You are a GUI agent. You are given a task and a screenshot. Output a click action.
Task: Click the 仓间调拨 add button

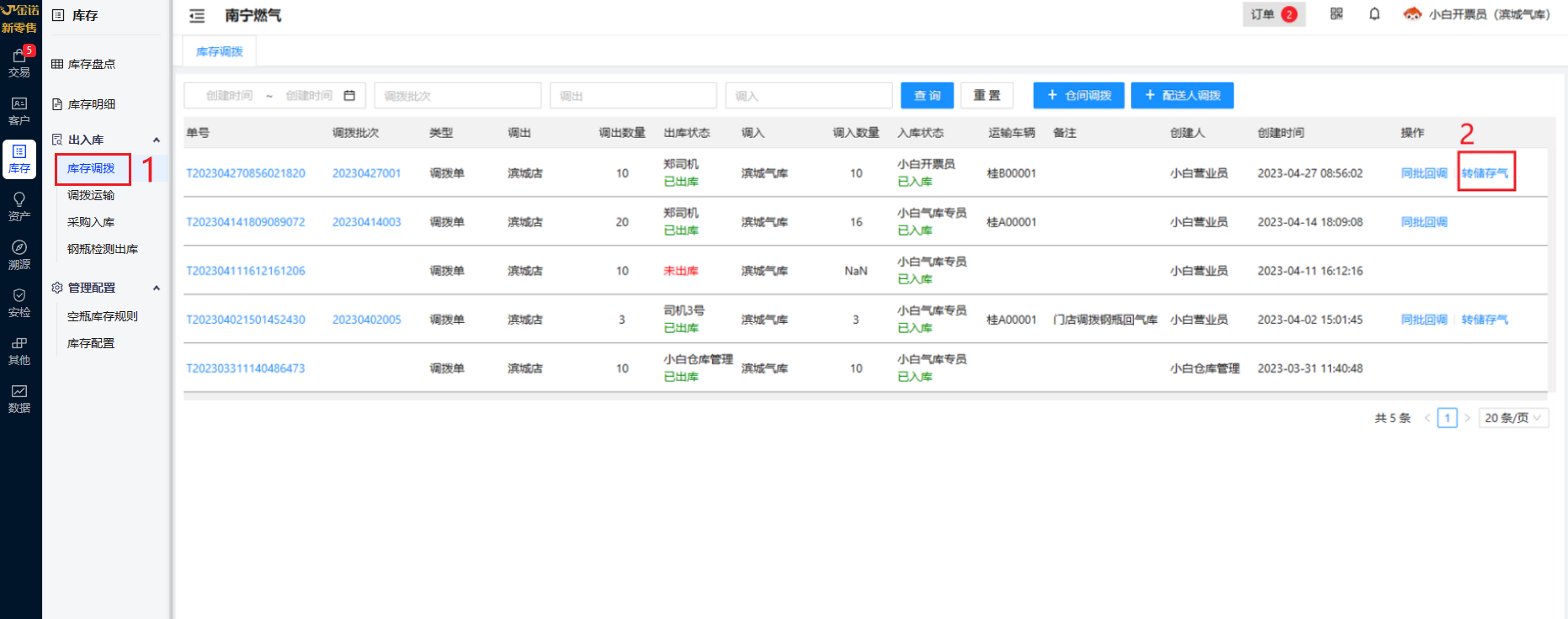[x=1079, y=96]
